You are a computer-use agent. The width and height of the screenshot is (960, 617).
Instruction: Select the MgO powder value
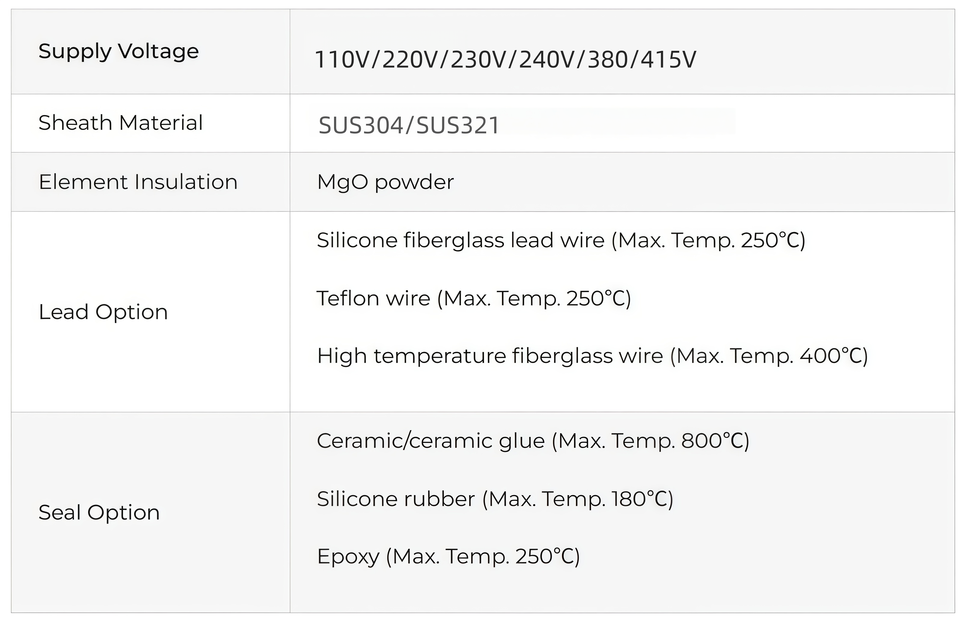(x=385, y=182)
